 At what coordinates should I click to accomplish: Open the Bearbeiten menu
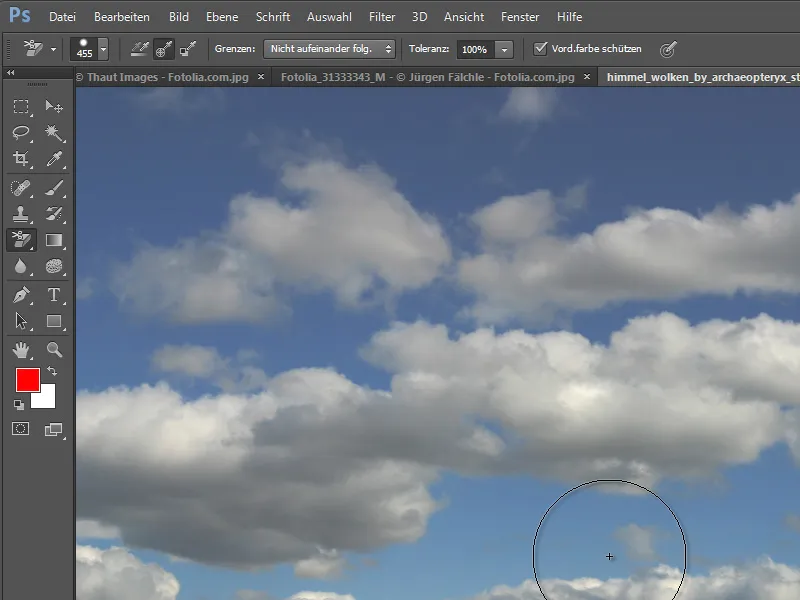(122, 17)
